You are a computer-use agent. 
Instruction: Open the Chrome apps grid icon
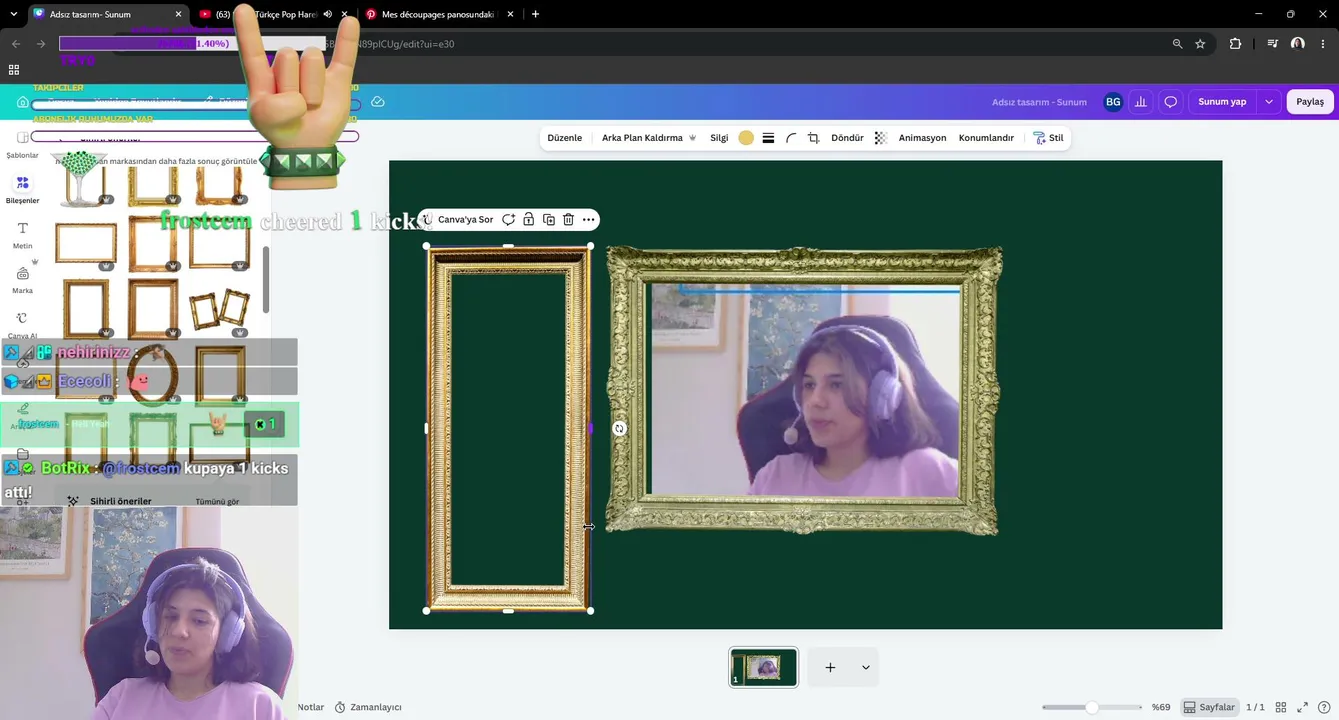pyautogui.click(x=14, y=70)
